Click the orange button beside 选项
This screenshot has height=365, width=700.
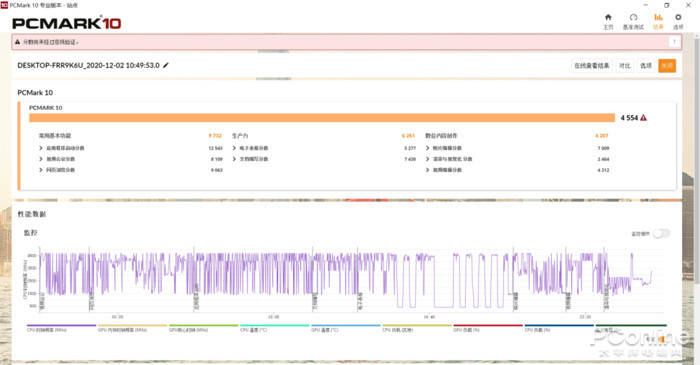pyautogui.click(x=667, y=66)
